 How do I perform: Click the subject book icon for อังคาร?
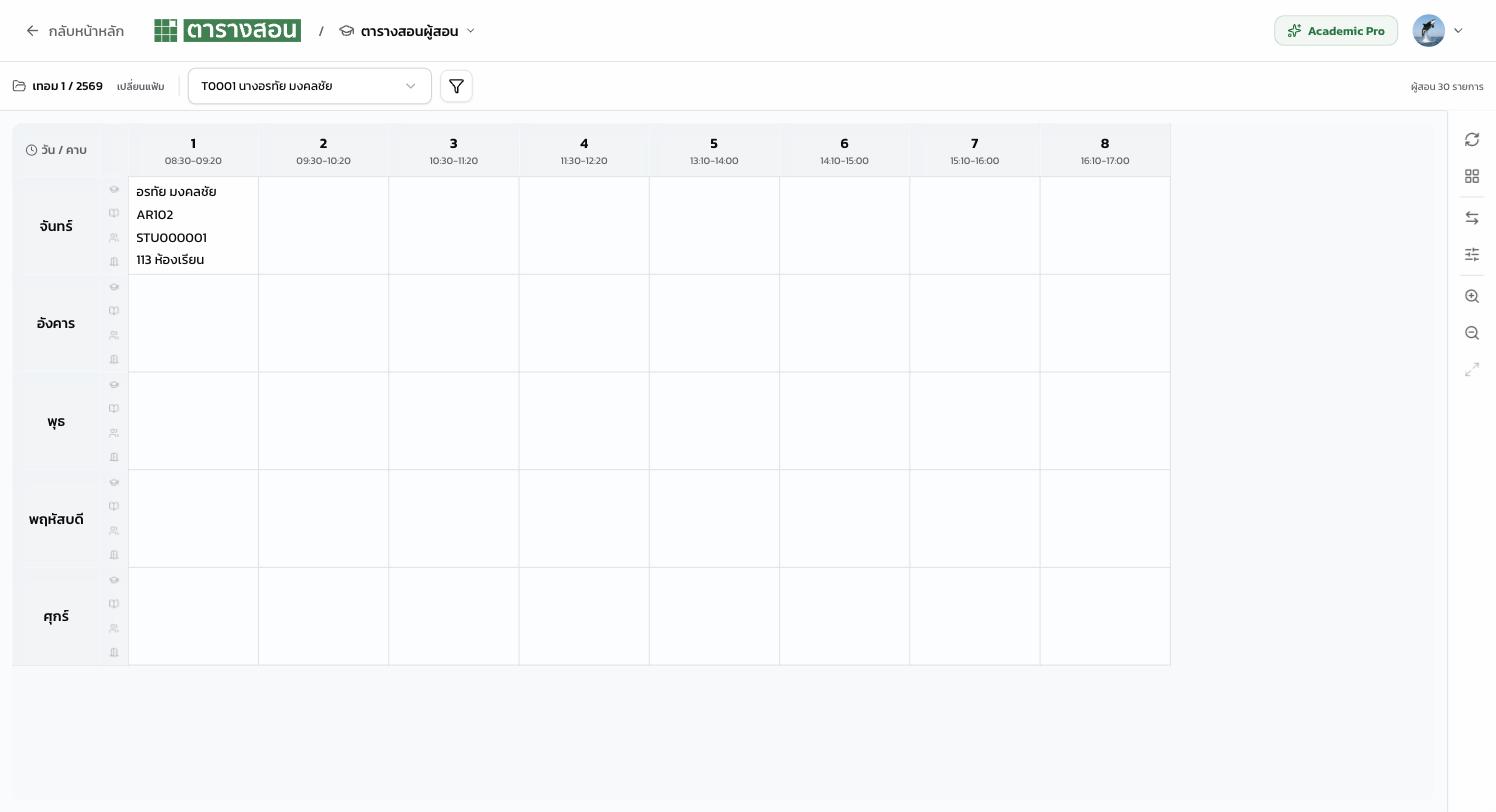click(x=114, y=311)
